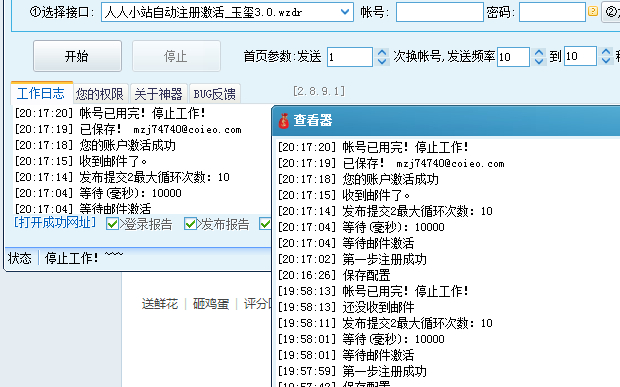The height and width of the screenshot is (387, 620).
Task: Open the 您的权限 tab
Action: 100,94
